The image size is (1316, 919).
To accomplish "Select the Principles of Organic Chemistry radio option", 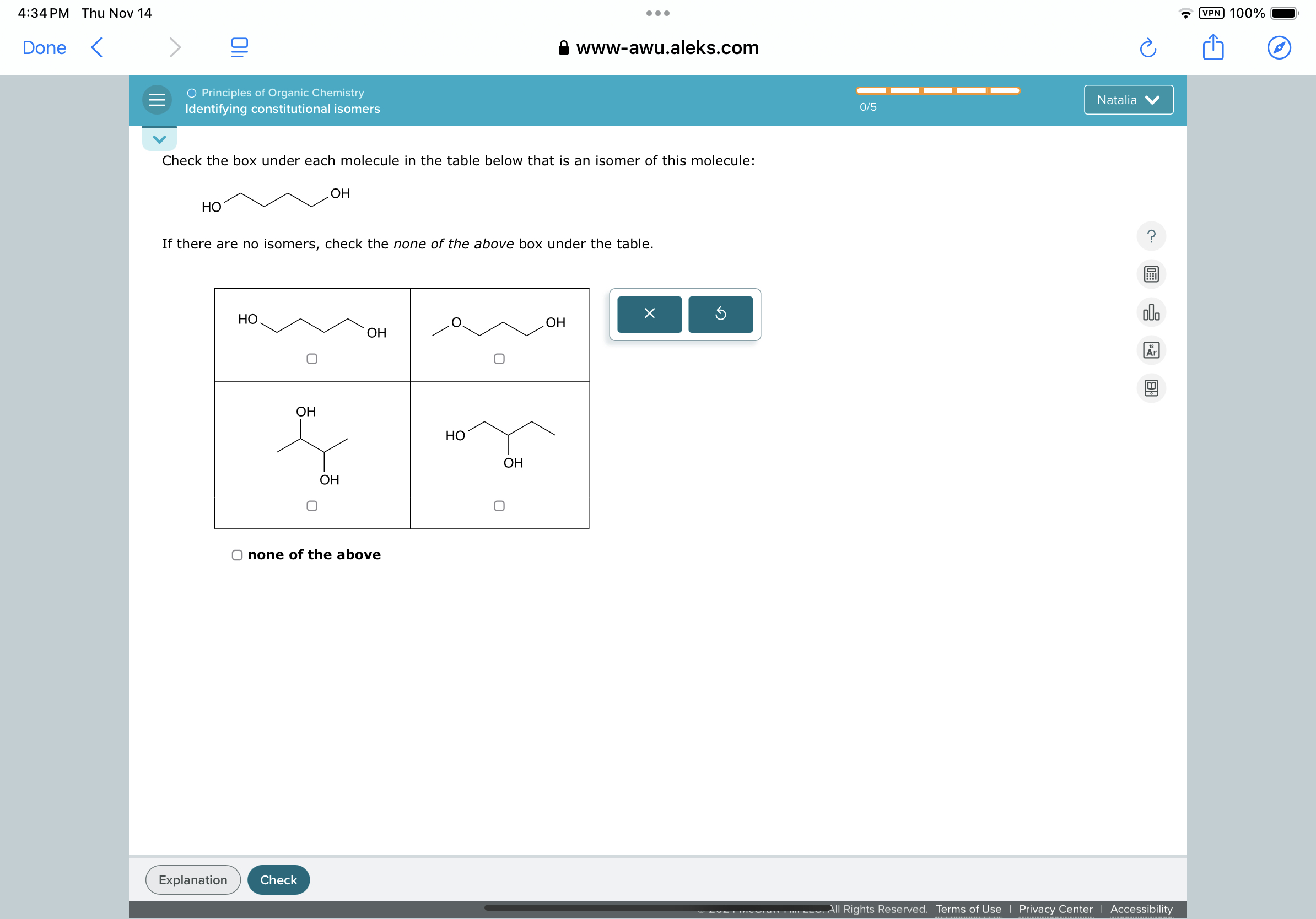I will (x=190, y=92).
